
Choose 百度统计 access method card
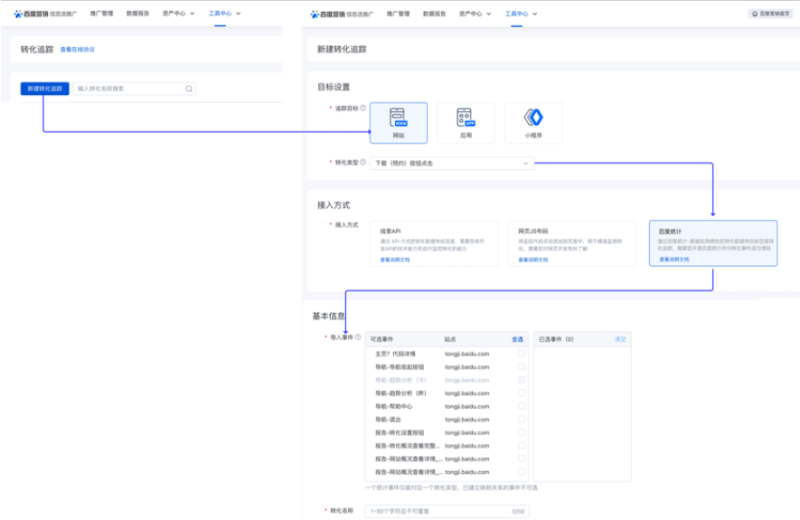[x=713, y=243]
